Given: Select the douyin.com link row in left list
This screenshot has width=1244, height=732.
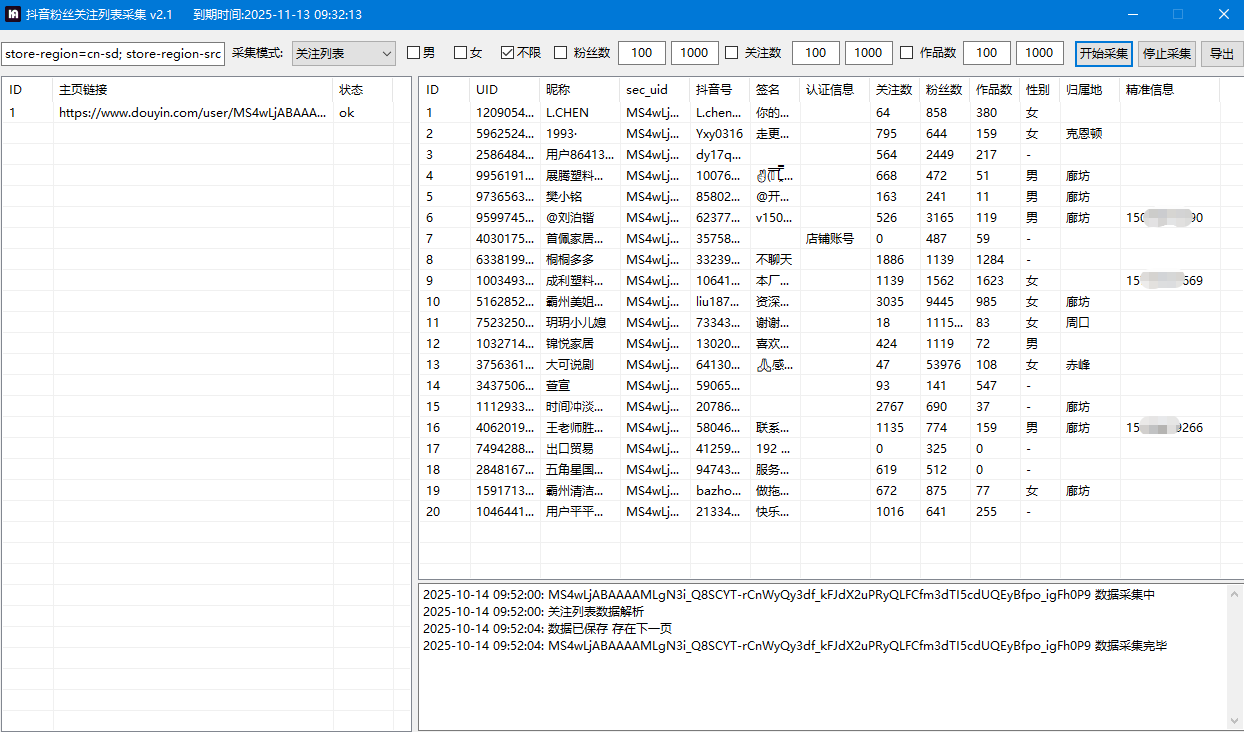Looking at the screenshot, I should [192, 113].
